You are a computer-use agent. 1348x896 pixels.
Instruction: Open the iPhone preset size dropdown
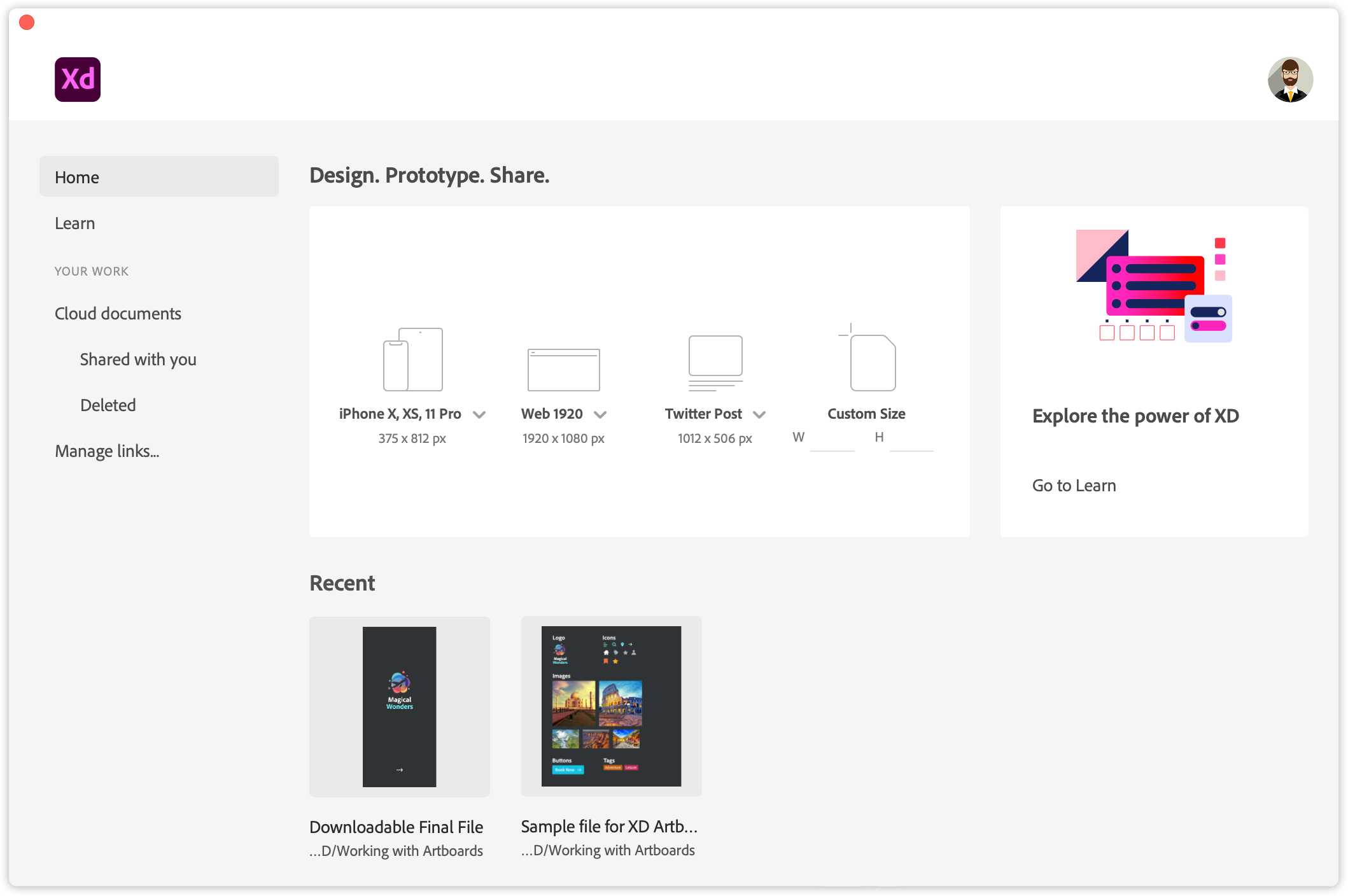[480, 414]
